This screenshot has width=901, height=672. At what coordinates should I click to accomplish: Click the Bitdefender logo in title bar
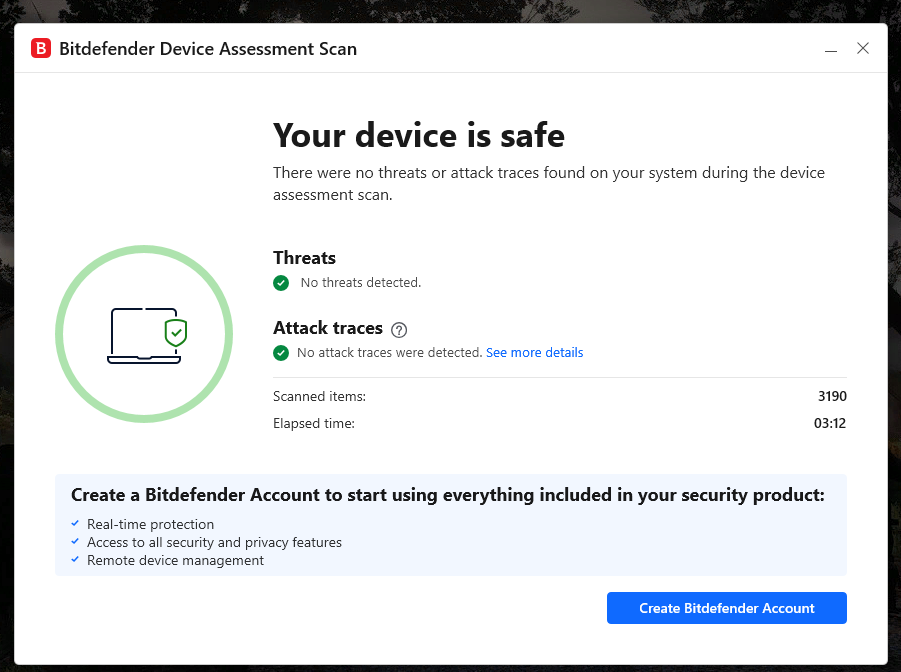pyautogui.click(x=41, y=48)
